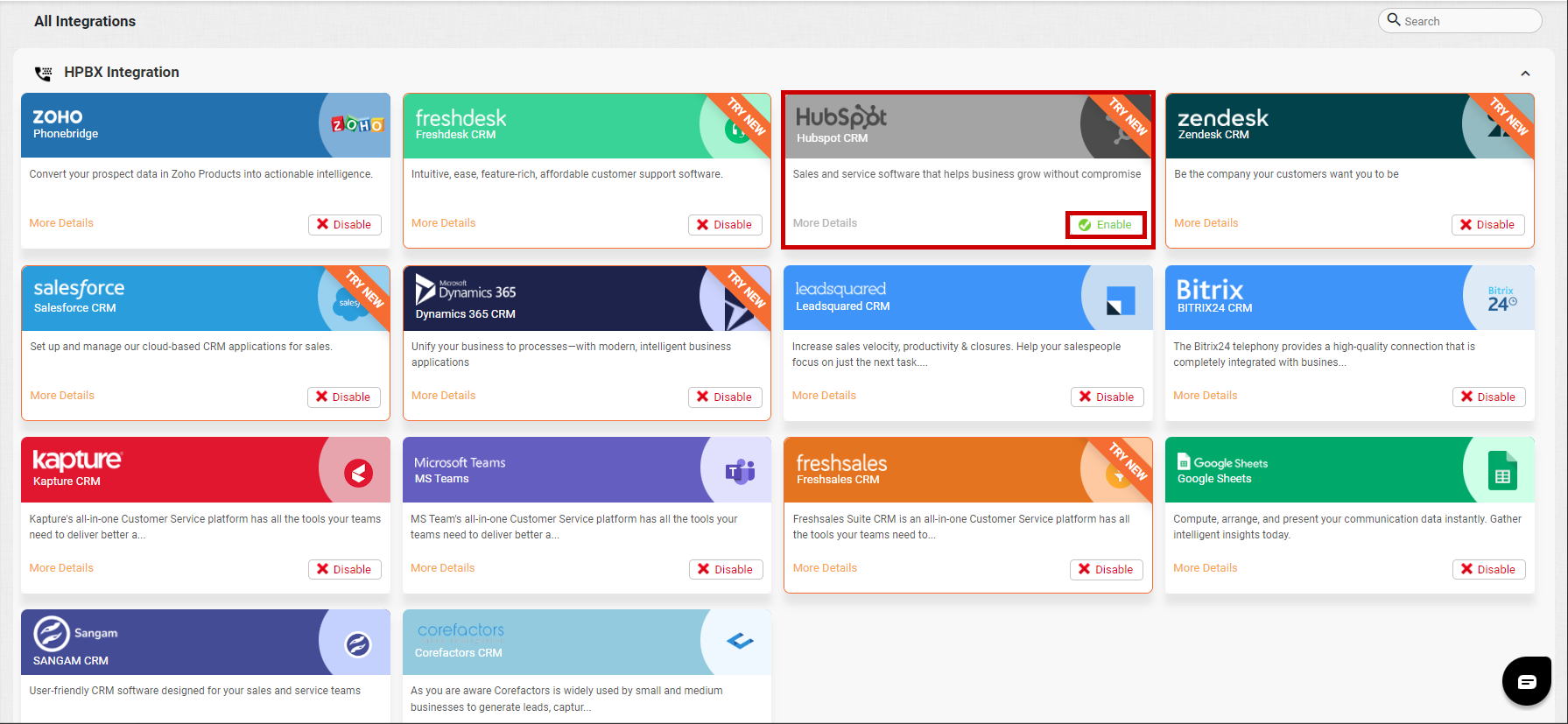Collapse the HPBX Integration section
This screenshot has width=1568, height=724.
click(x=1525, y=74)
